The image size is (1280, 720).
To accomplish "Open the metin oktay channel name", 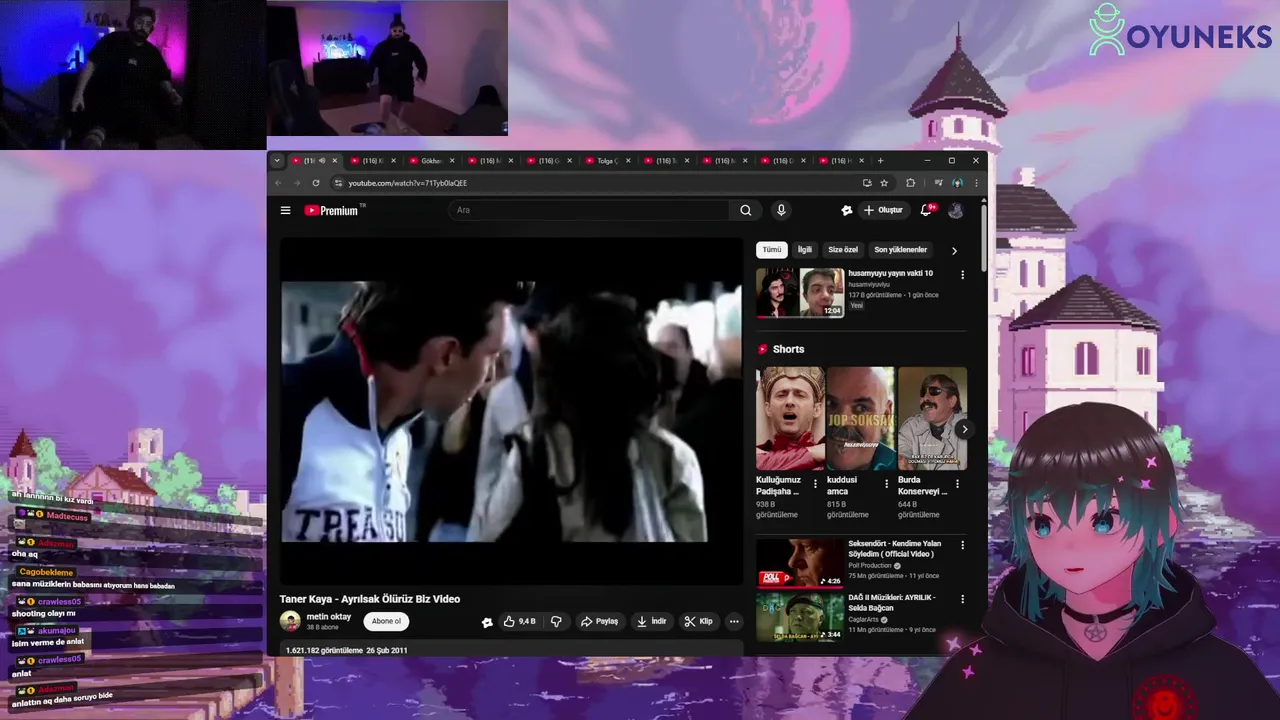I will (329, 617).
